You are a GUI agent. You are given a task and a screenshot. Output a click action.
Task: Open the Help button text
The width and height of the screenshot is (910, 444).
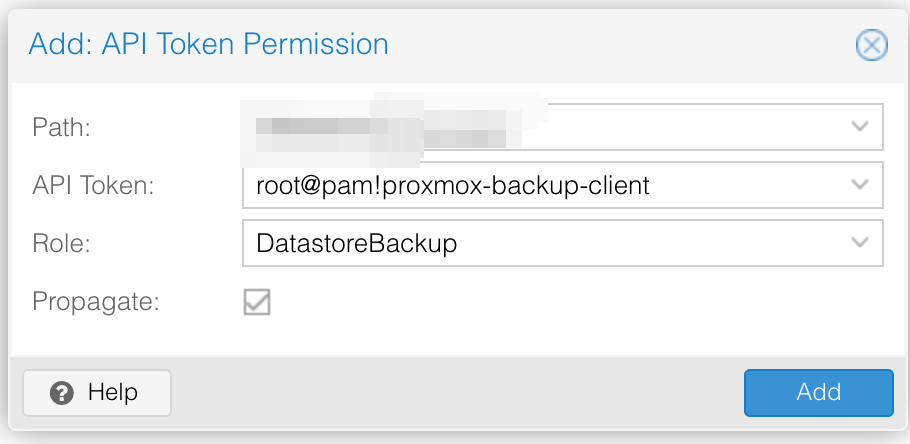click(x=113, y=393)
